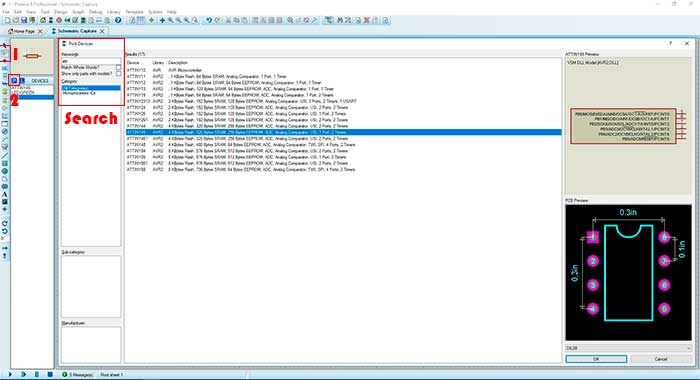Pause the simulation in the bottom bar
The image size is (700, 380).
[x=37, y=375]
